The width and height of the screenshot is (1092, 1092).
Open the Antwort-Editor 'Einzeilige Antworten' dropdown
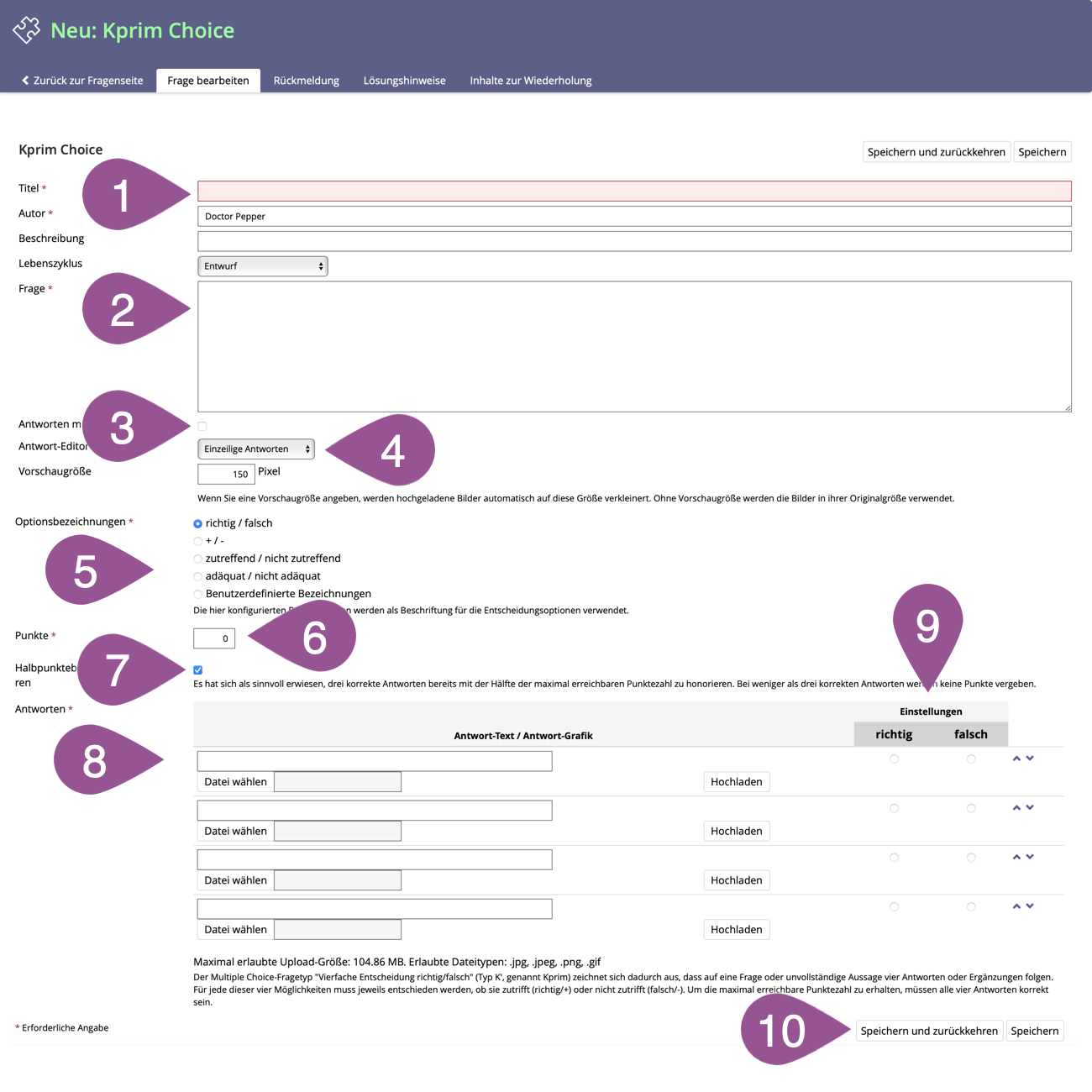pos(256,449)
